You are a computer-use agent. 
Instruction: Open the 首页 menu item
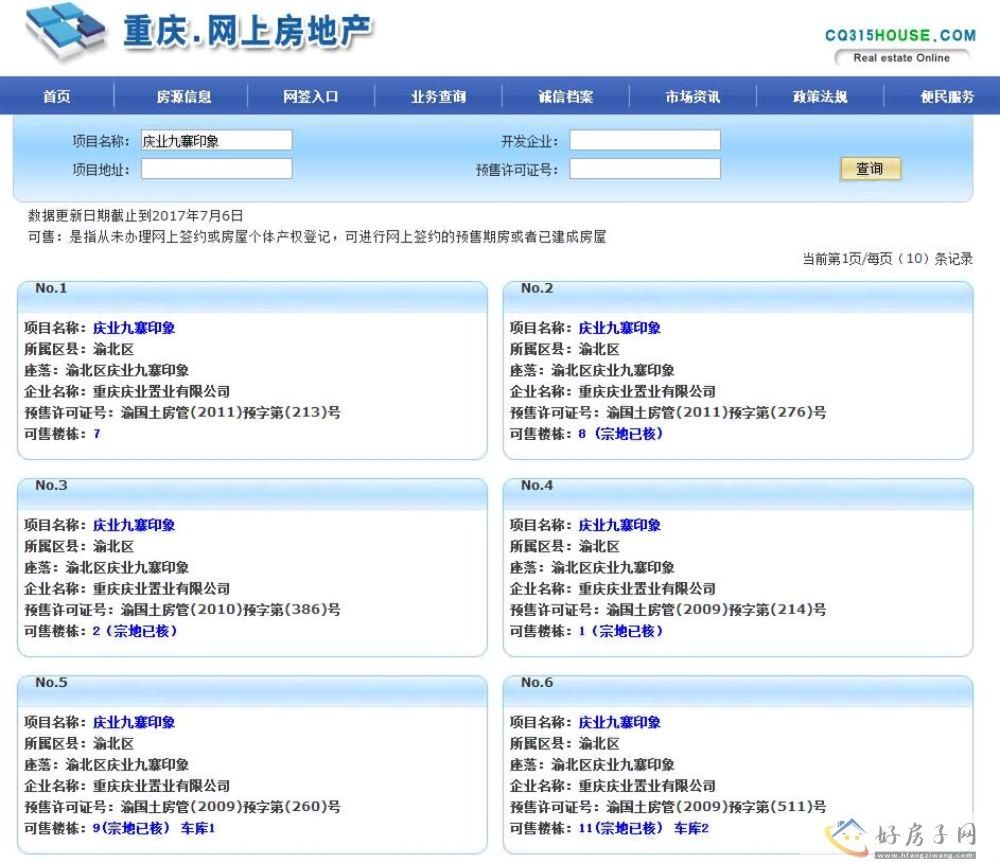57,96
